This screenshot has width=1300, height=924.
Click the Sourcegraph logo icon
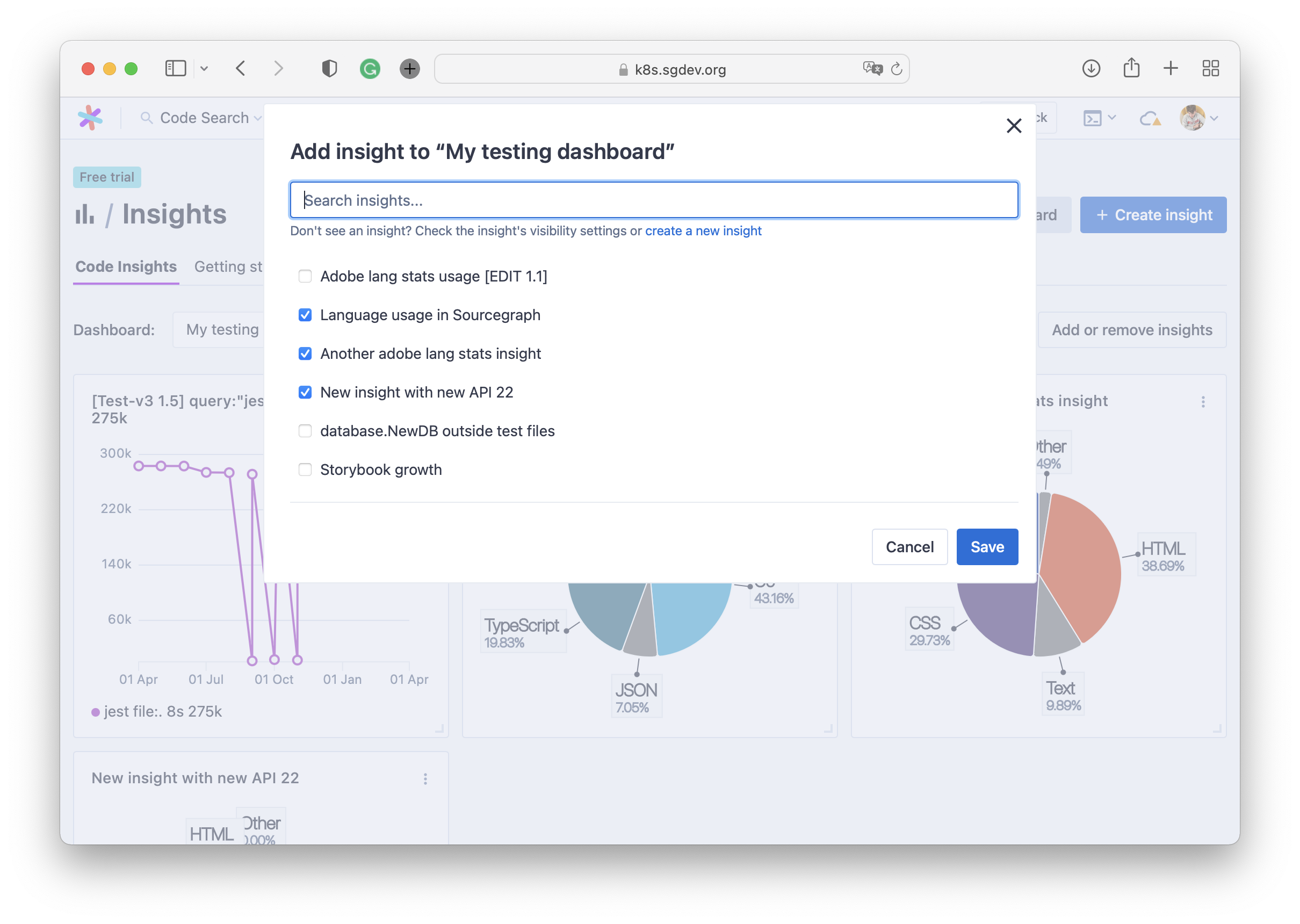90,118
